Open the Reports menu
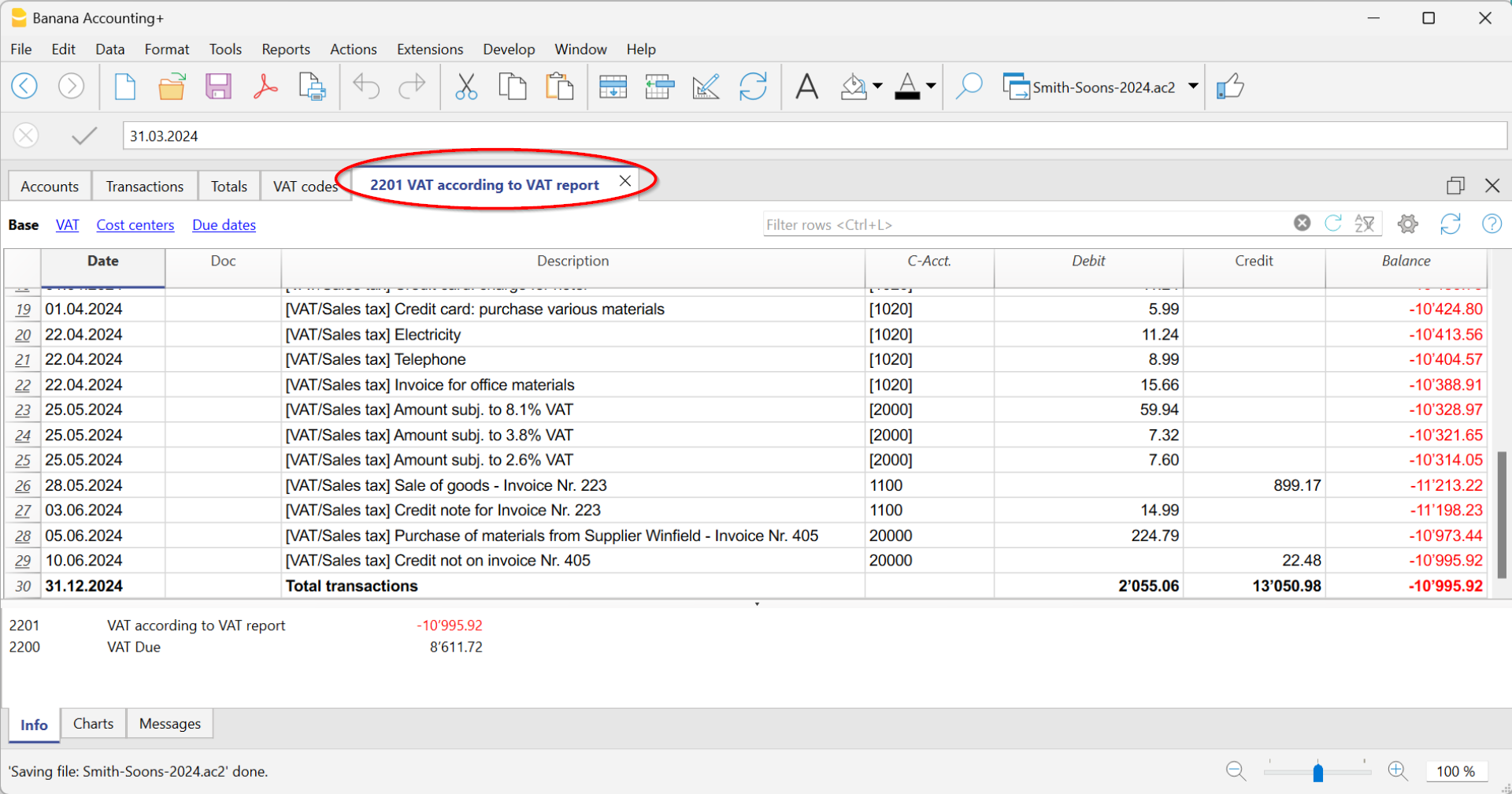The image size is (1512, 794). (x=285, y=49)
